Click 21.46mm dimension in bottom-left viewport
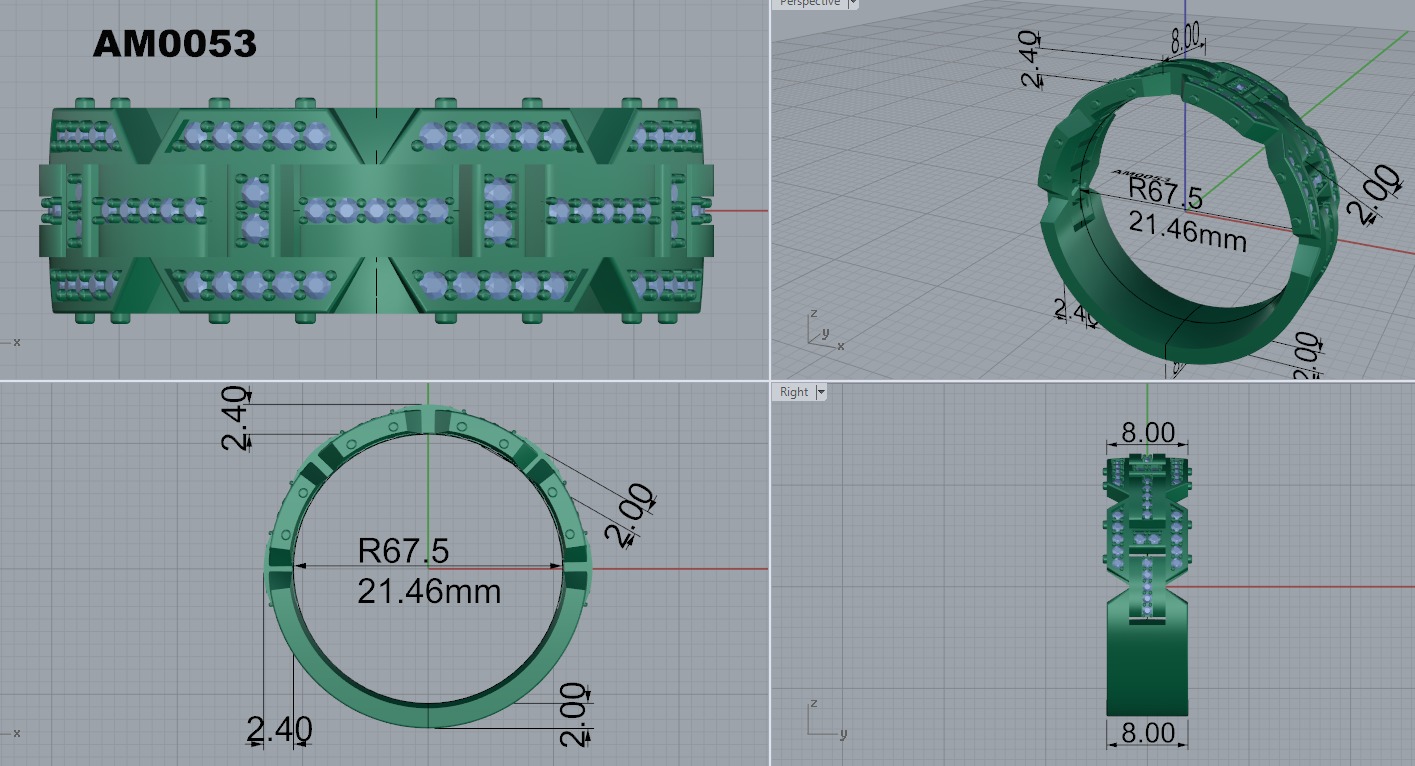 429,591
